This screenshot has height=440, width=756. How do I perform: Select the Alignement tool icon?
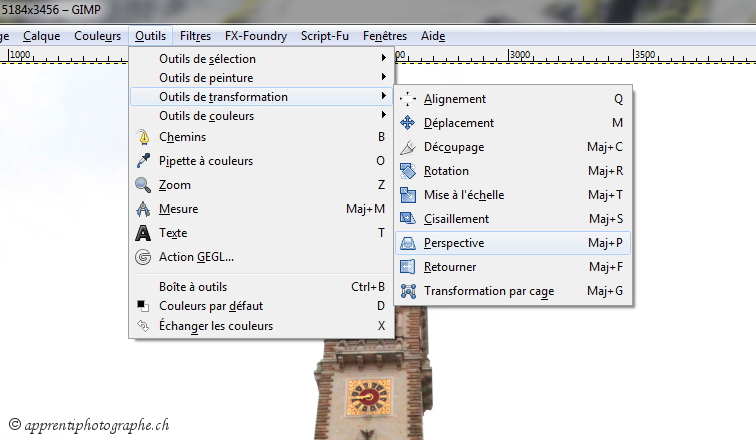click(407, 99)
